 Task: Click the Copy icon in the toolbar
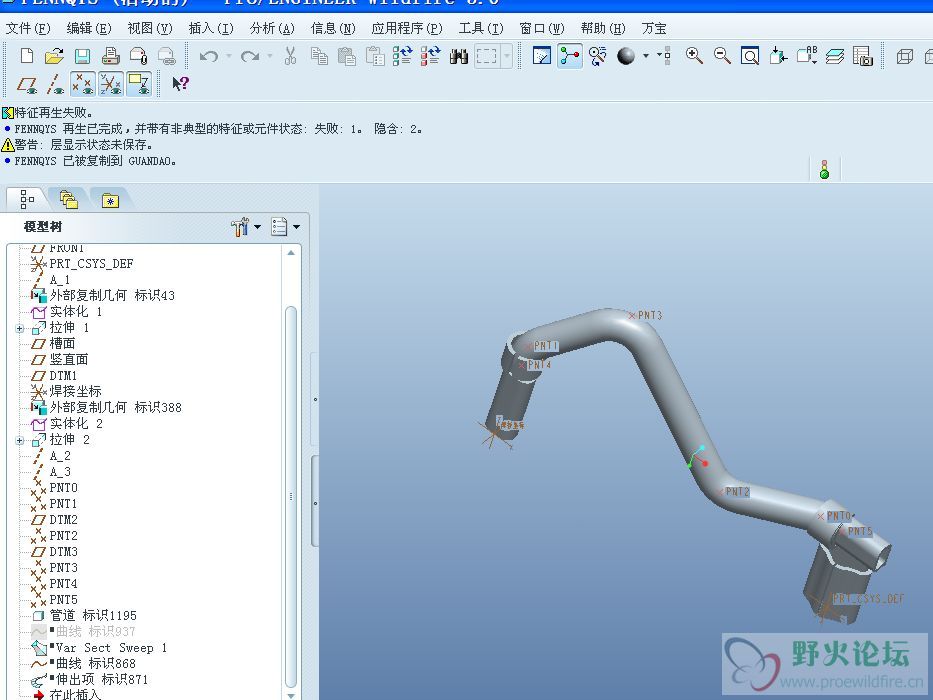320,56
